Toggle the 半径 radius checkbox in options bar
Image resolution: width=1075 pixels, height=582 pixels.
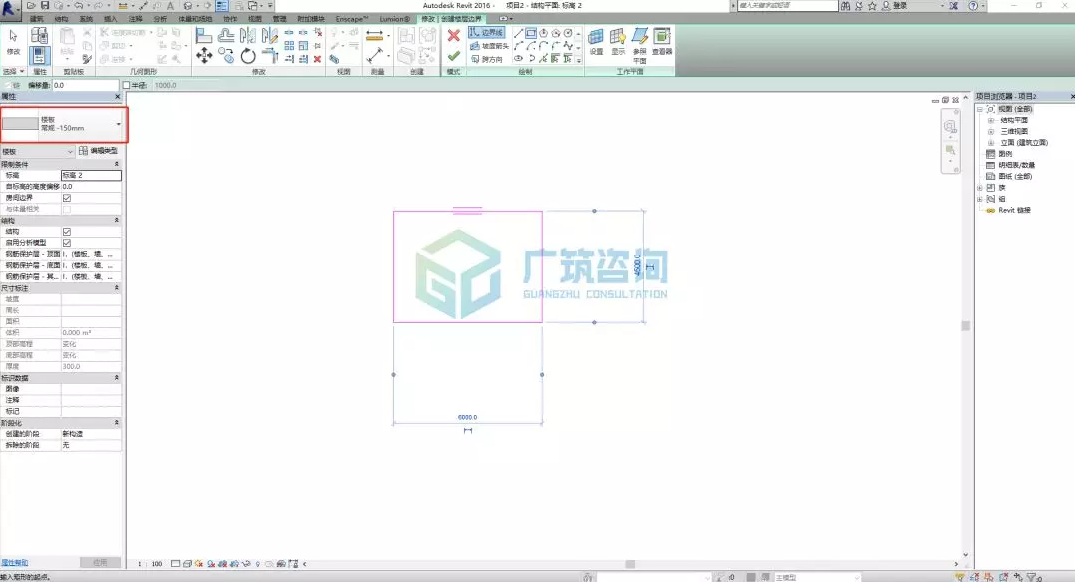point(126,85)
